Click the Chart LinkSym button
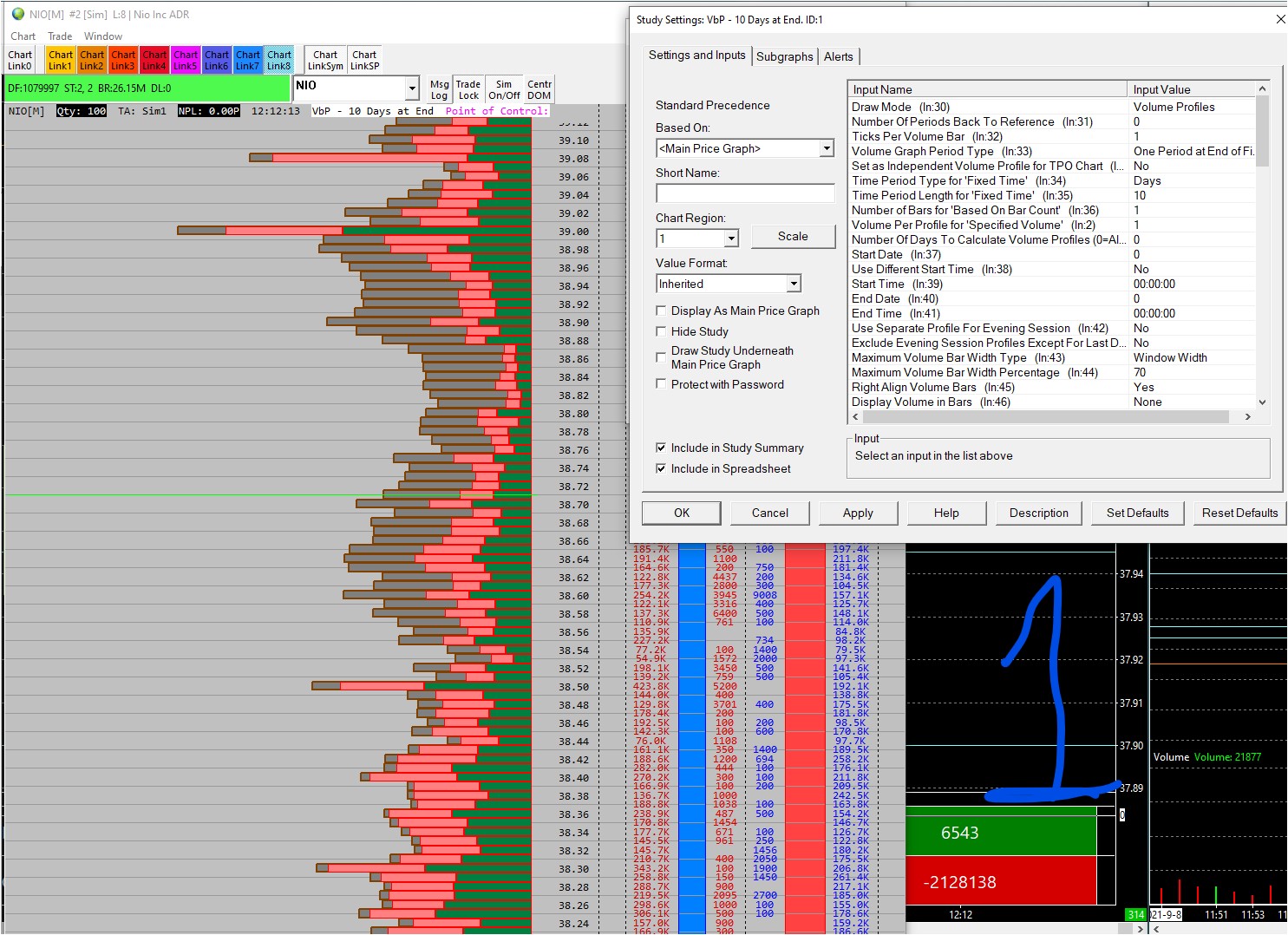This screenshot has width=1288, height=935. 325,60
